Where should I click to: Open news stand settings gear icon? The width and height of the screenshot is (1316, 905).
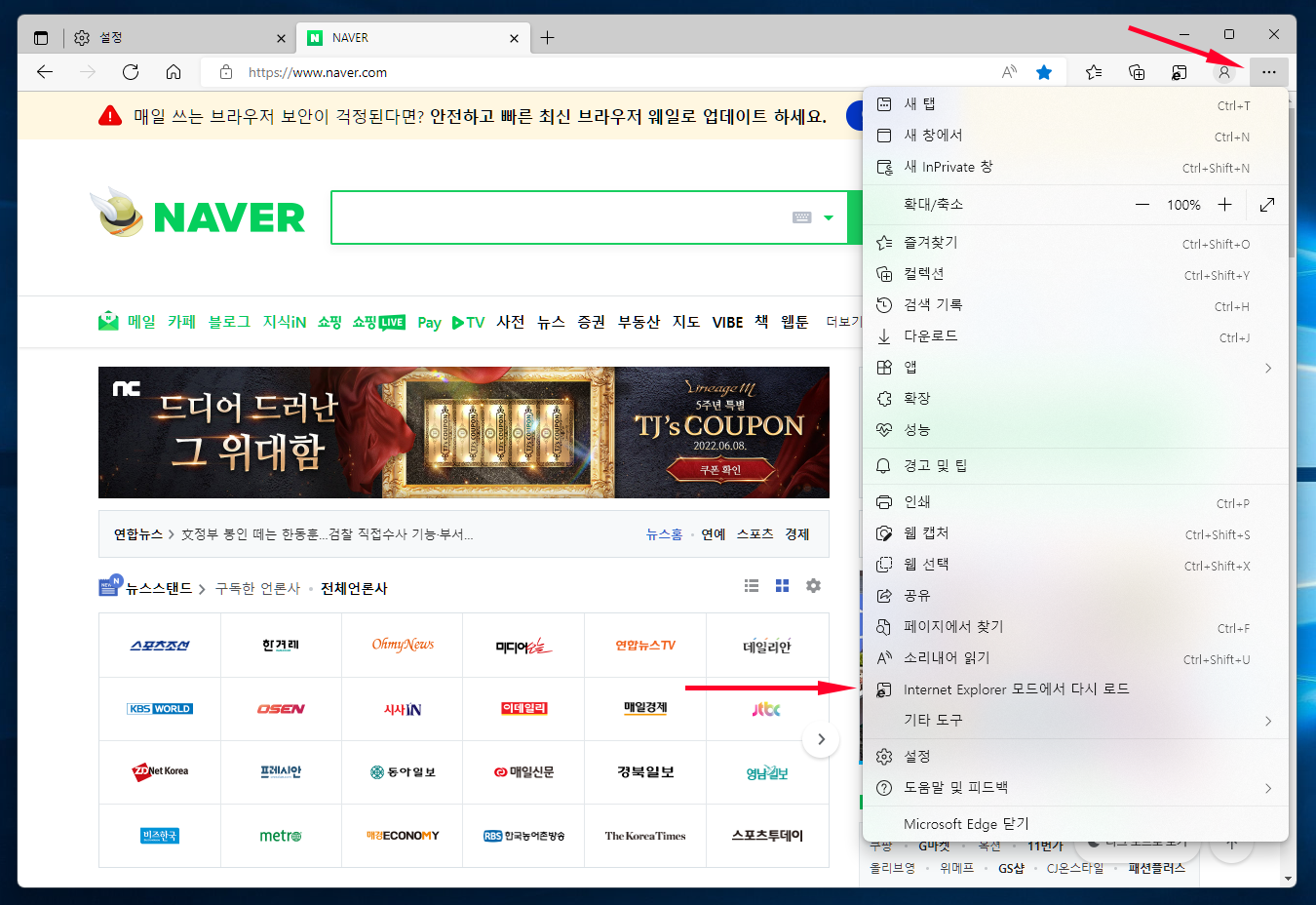point(813,586)
